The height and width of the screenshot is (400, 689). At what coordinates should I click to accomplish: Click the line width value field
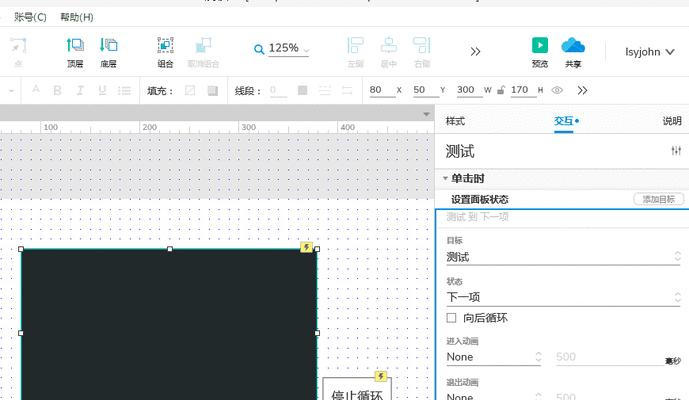[278, 91]
